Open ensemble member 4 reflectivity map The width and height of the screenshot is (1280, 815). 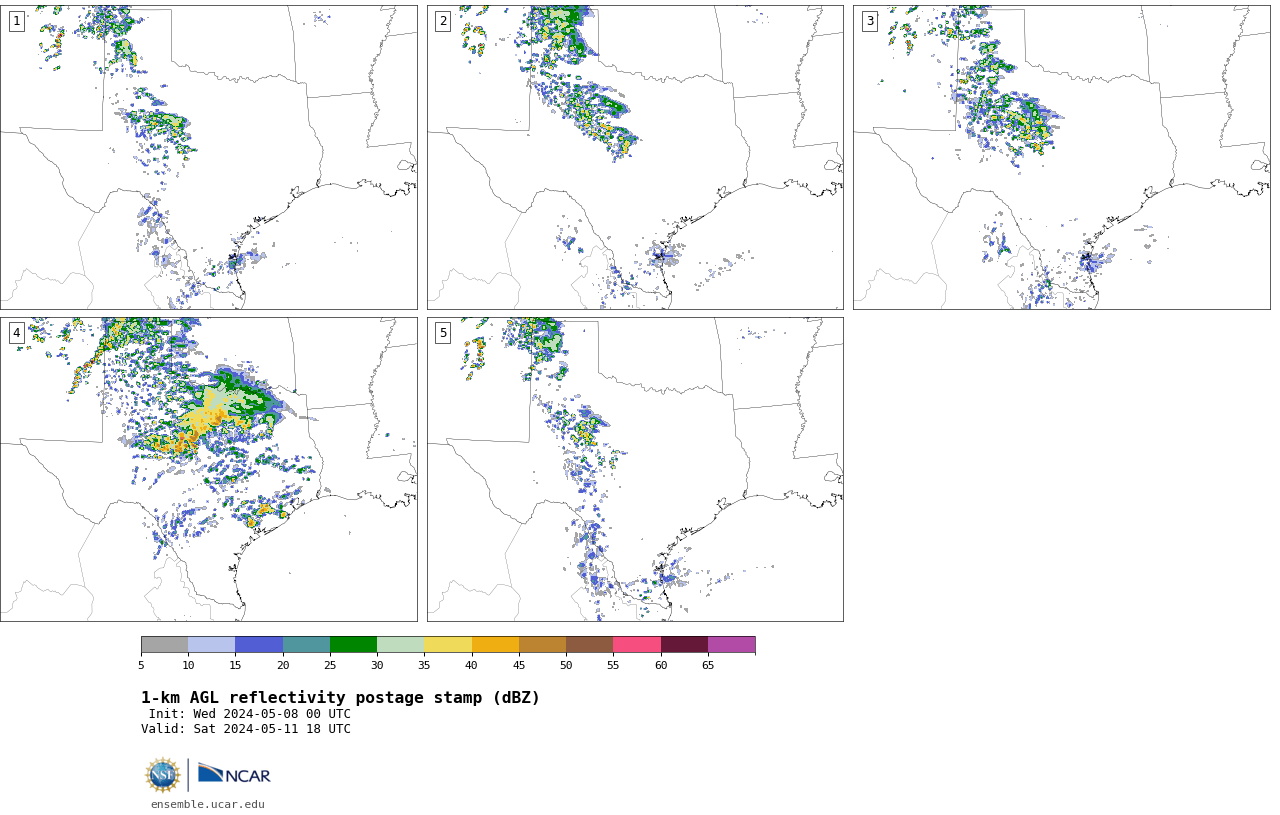[208, 469]
